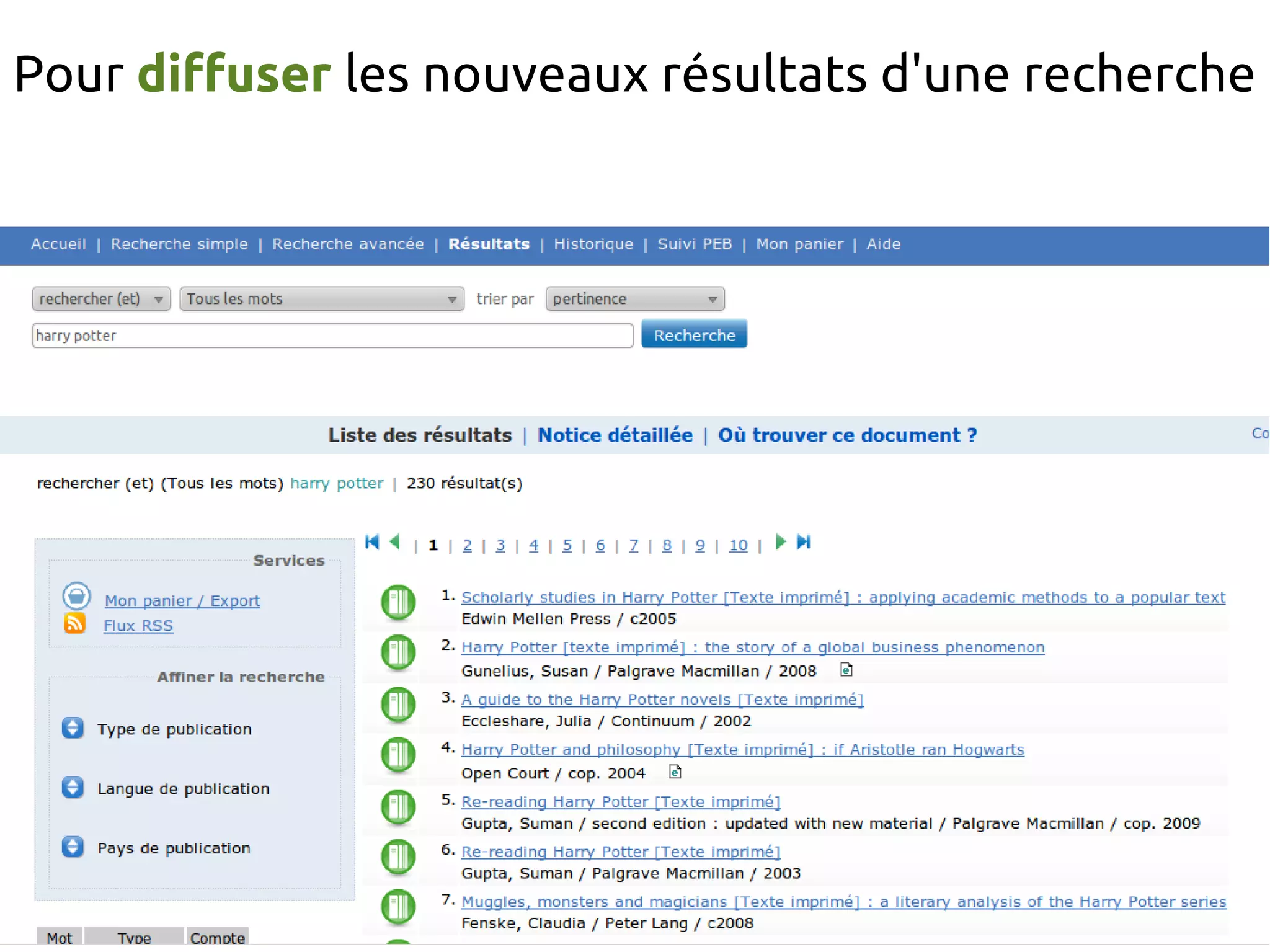Screen dimensions: 1270x952
Task: Go to previous results page arrow
Action: pyautogui.click(x=394, y=542)
